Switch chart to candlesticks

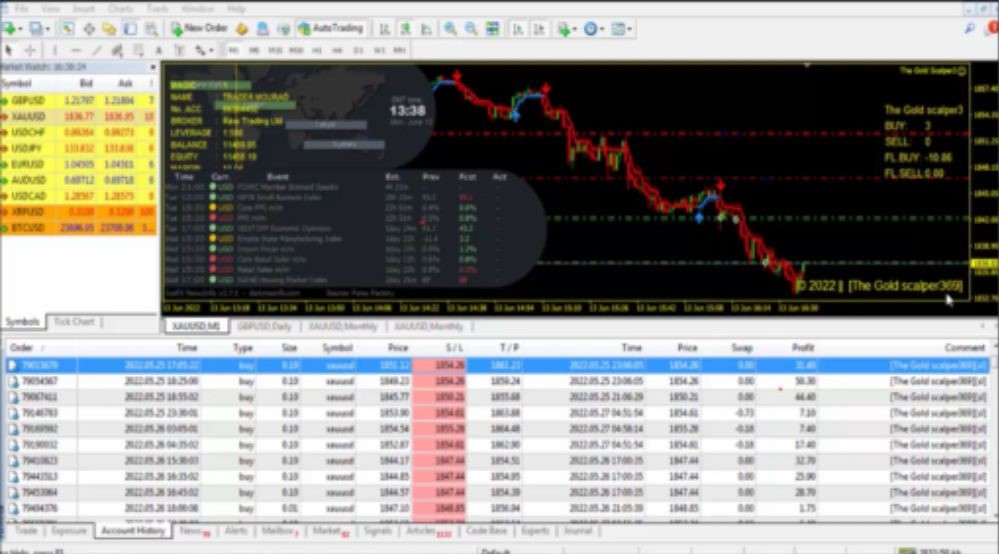[x=406, y=29]
